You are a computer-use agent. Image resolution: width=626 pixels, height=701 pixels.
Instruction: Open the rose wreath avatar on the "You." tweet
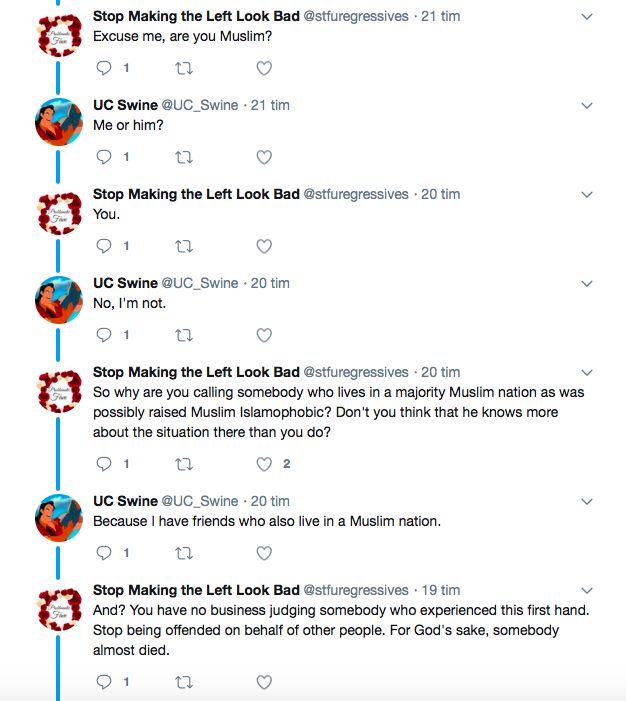pyautogui.click(x=59, y=213)
